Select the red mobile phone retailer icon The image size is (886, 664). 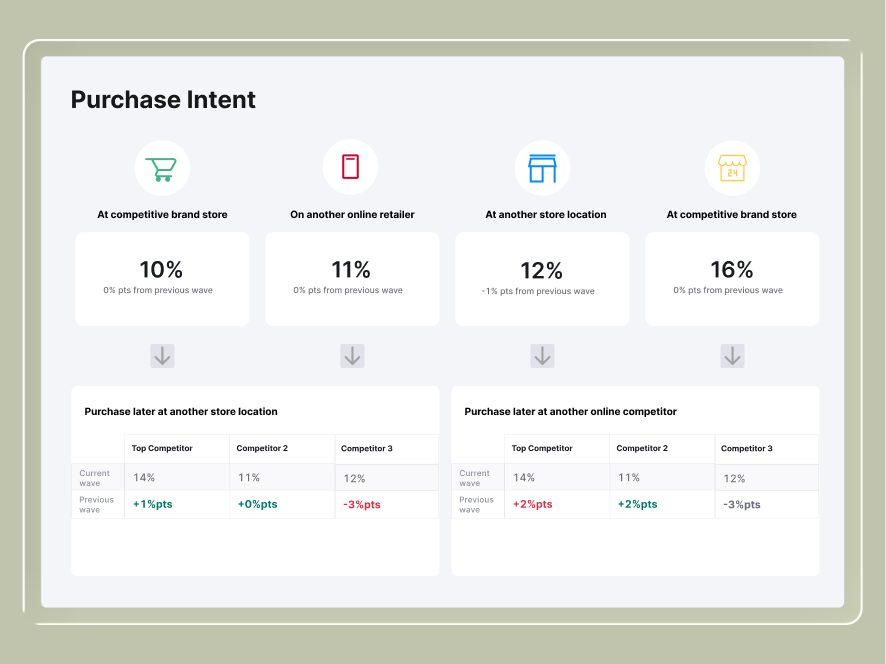[x=351, y=167]
